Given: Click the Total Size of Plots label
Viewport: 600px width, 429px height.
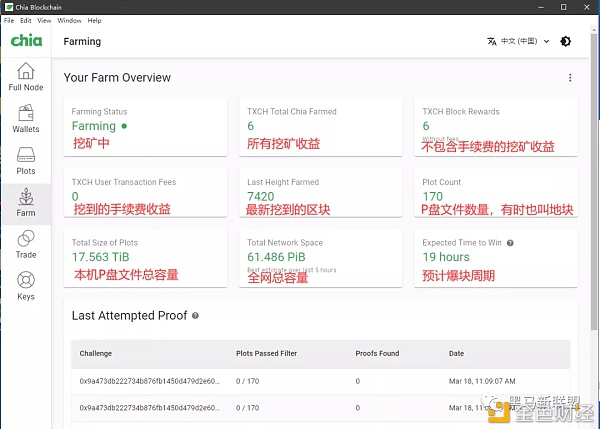Looking at the screenshot, I should click(104, 243).
